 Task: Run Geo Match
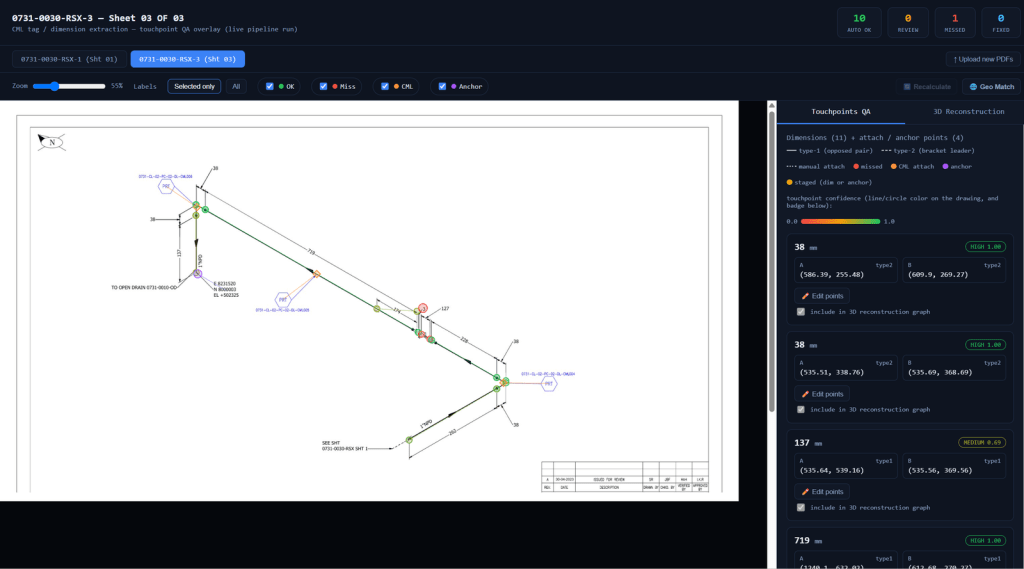991,86
